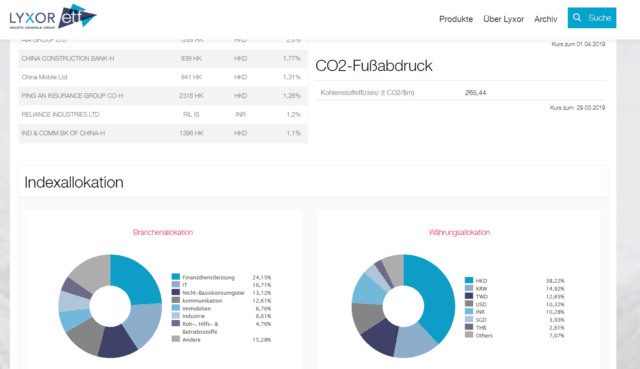Click the Währungsallokation chart title
640x369 pixels.
pos(459,232)
